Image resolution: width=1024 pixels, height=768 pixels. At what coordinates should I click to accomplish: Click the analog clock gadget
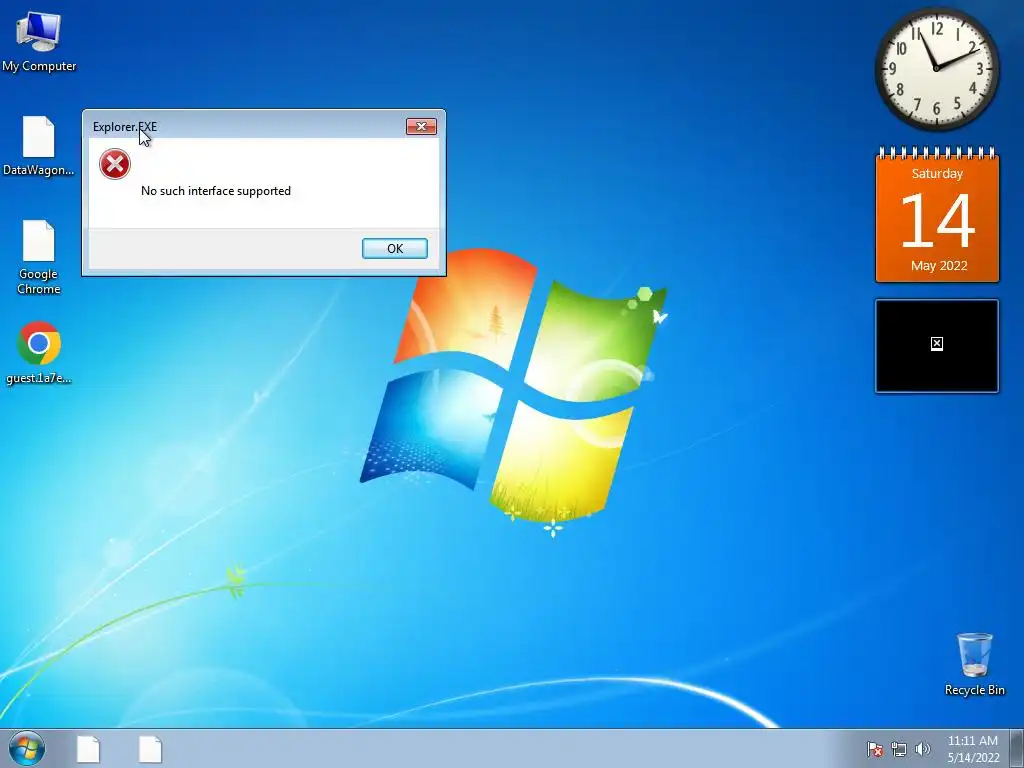click(x=936, y=68)
